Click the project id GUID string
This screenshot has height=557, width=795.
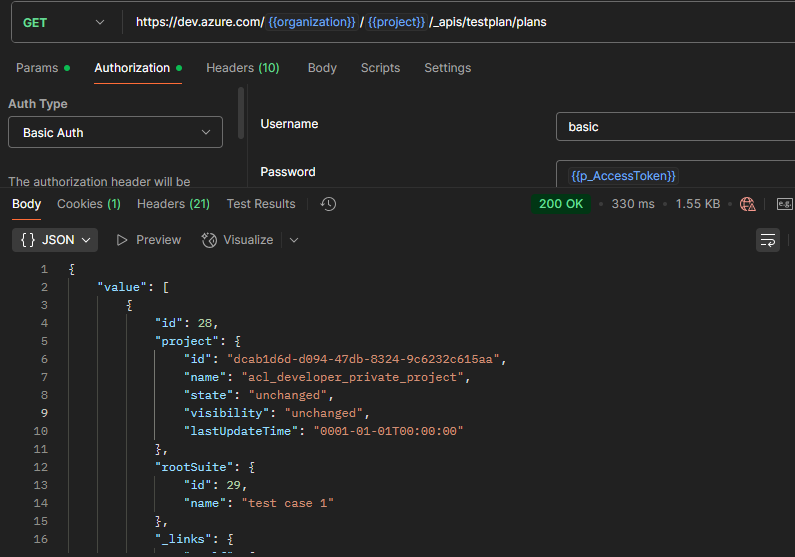(x=363, y=359)
